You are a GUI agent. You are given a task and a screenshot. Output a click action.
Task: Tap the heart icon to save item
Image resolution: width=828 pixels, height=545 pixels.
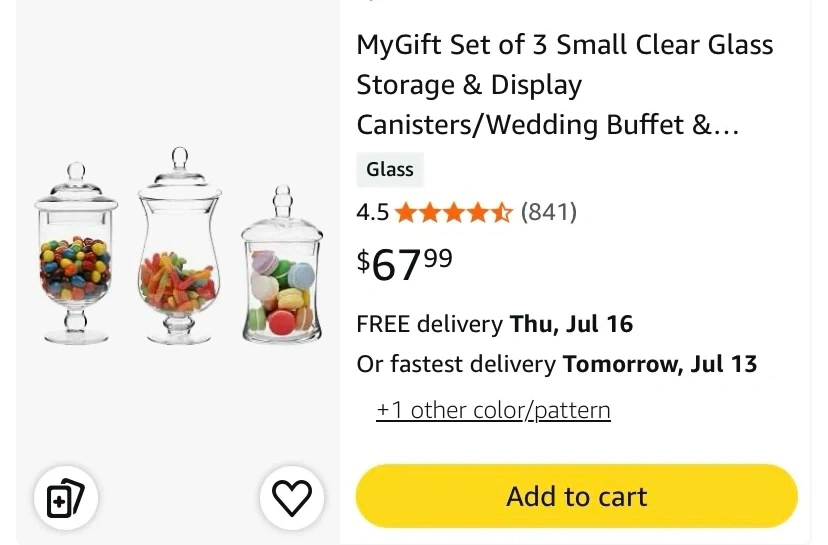click(291, 498)
